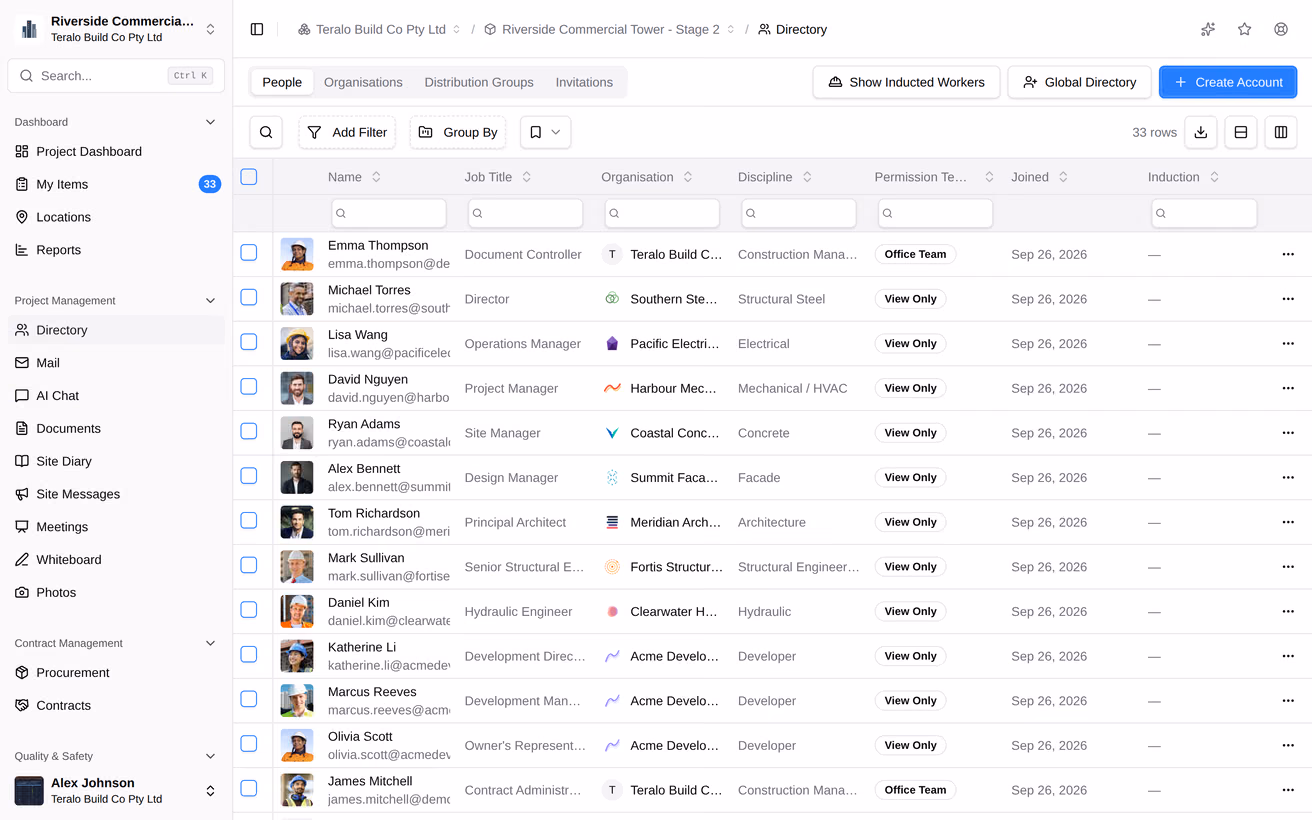This screenshot has width=1312, height=820.
Task: Expand the Alex Johnson account menu
Action: click(116, 790)
